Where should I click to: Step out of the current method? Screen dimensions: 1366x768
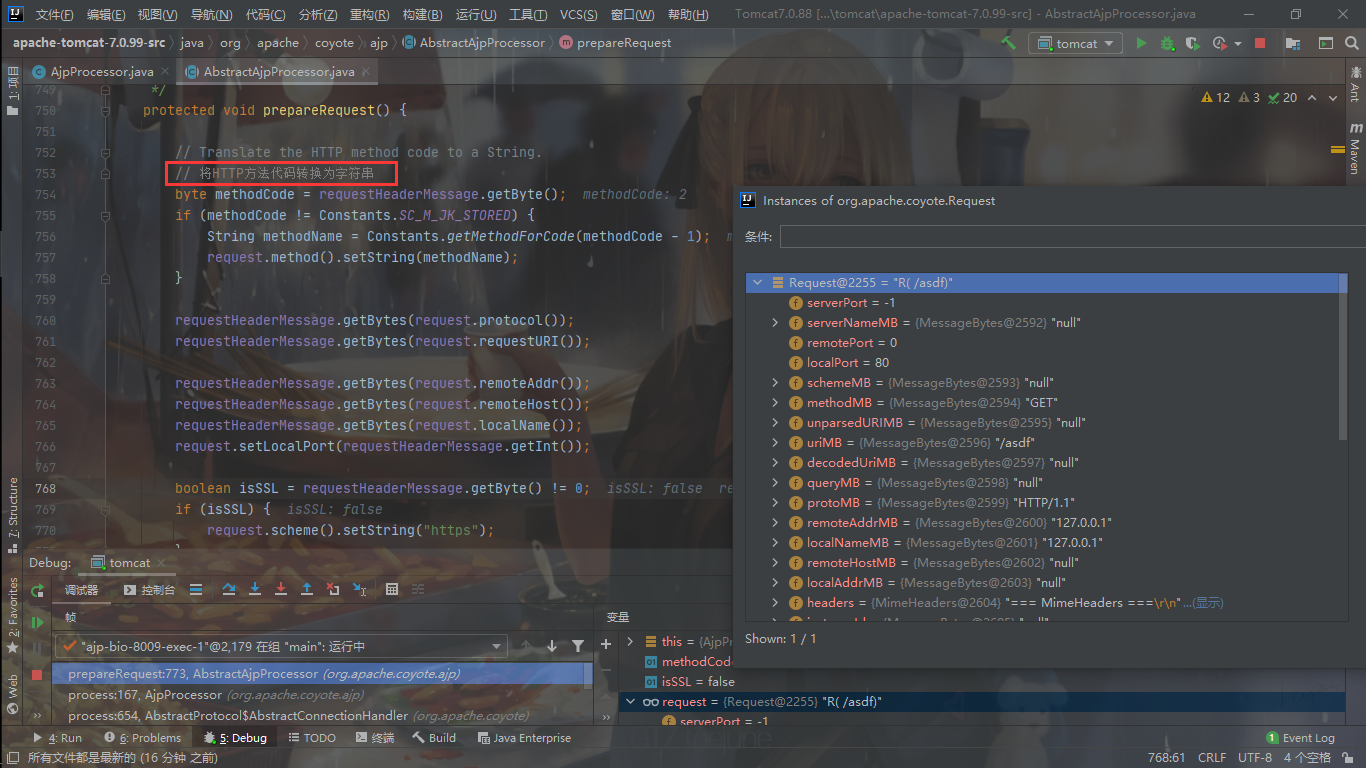[307, 590]
